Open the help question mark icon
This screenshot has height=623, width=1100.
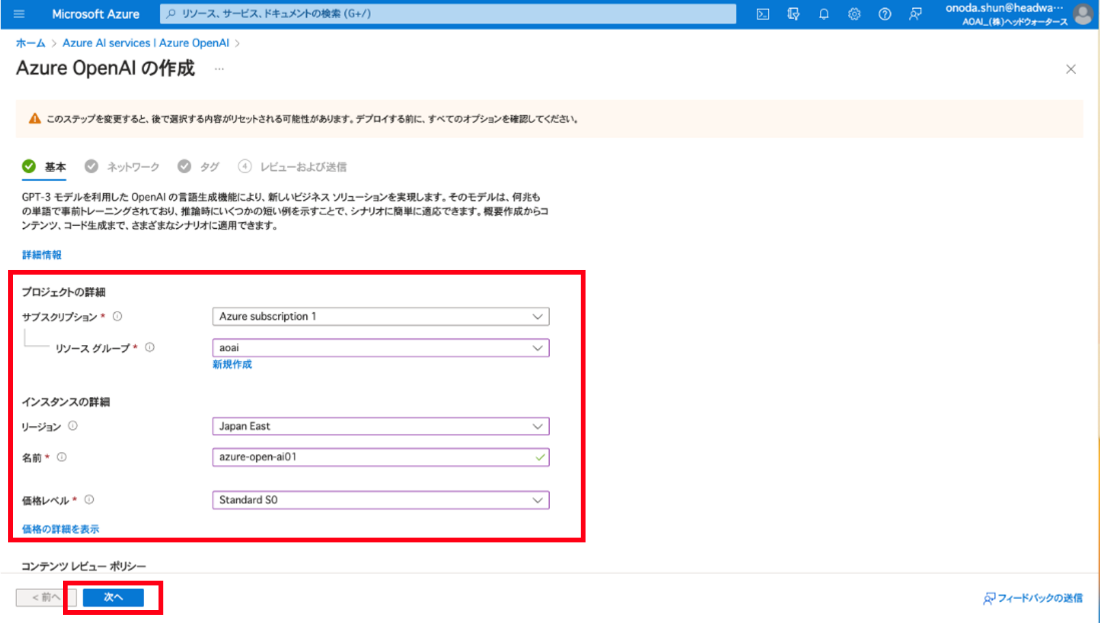point(885,14)
